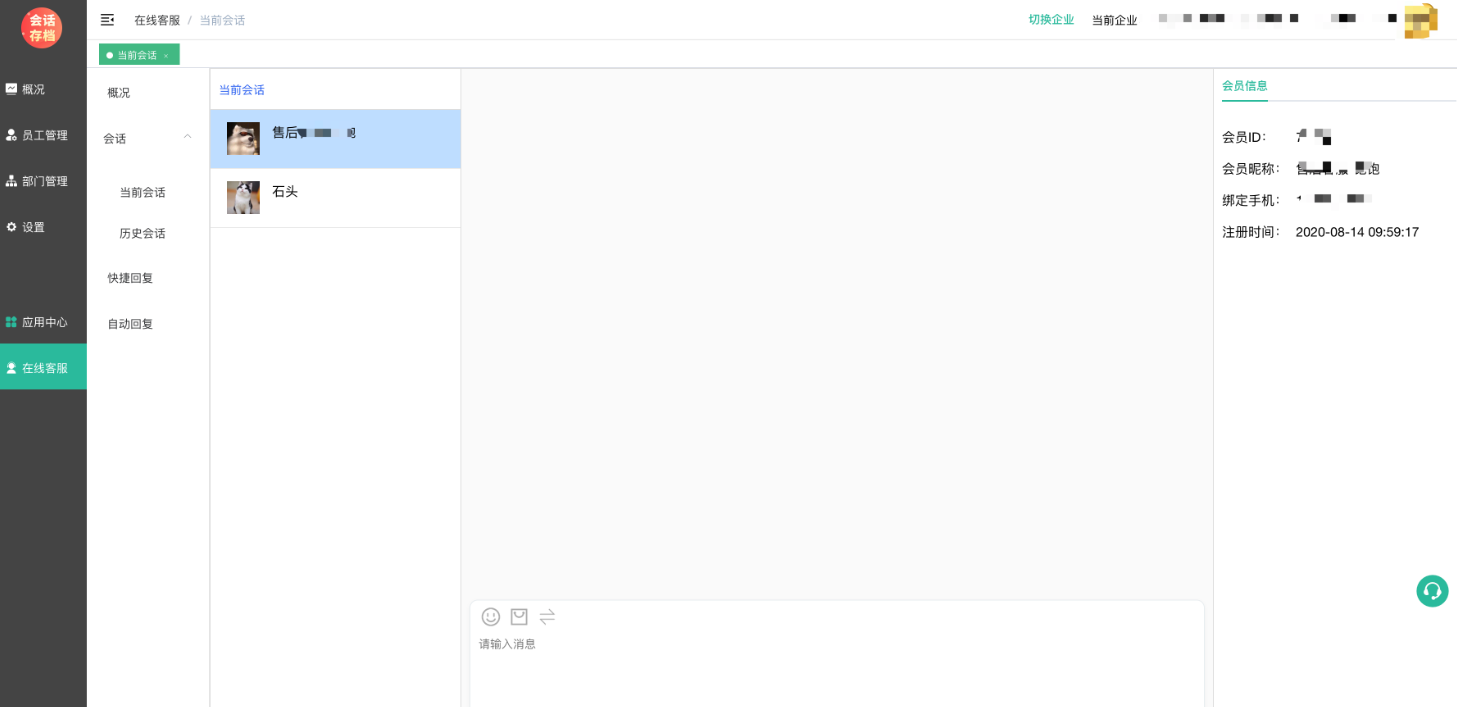Click the envelope icon above message input

coord(519,617)
